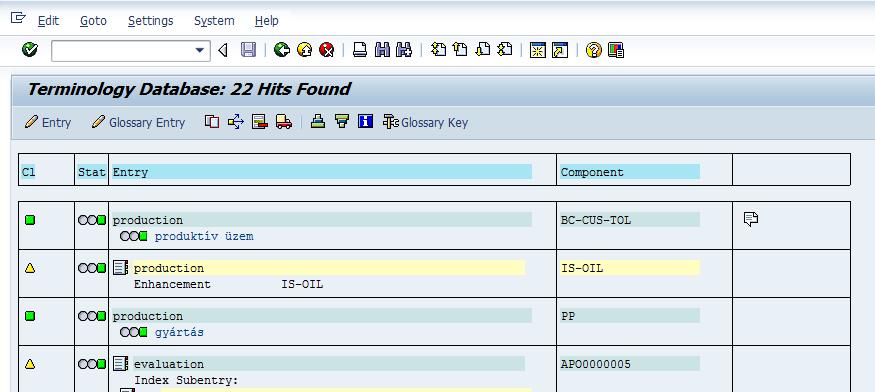The height and width of the screenshot is (392, 875).
Task: Click the green Back arrow icon
Action: (282, 50)
